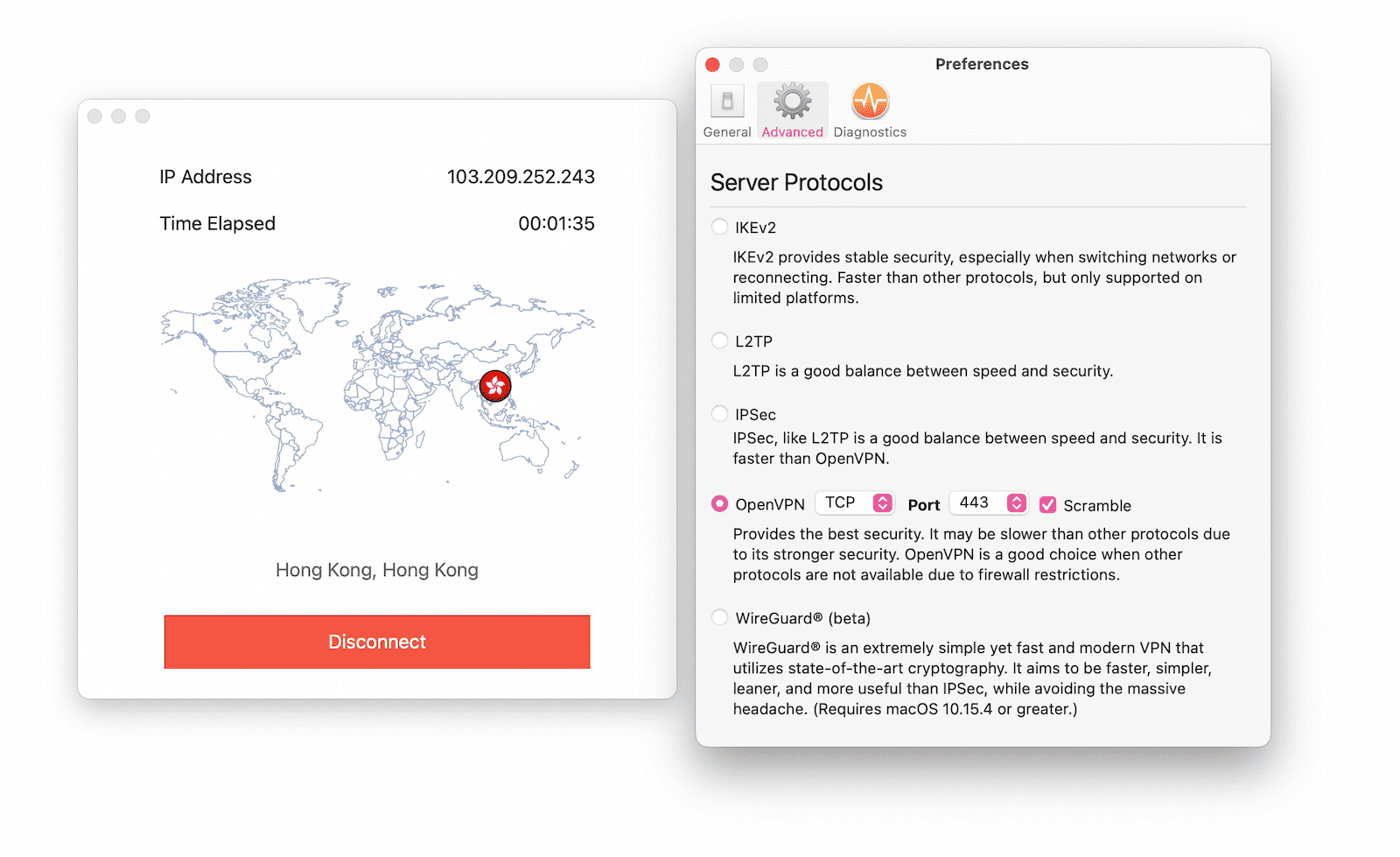Click the IPSec description text
The width and height of the screenshot is (1400, 857).
pyautogui.click(x=977, y=448)
